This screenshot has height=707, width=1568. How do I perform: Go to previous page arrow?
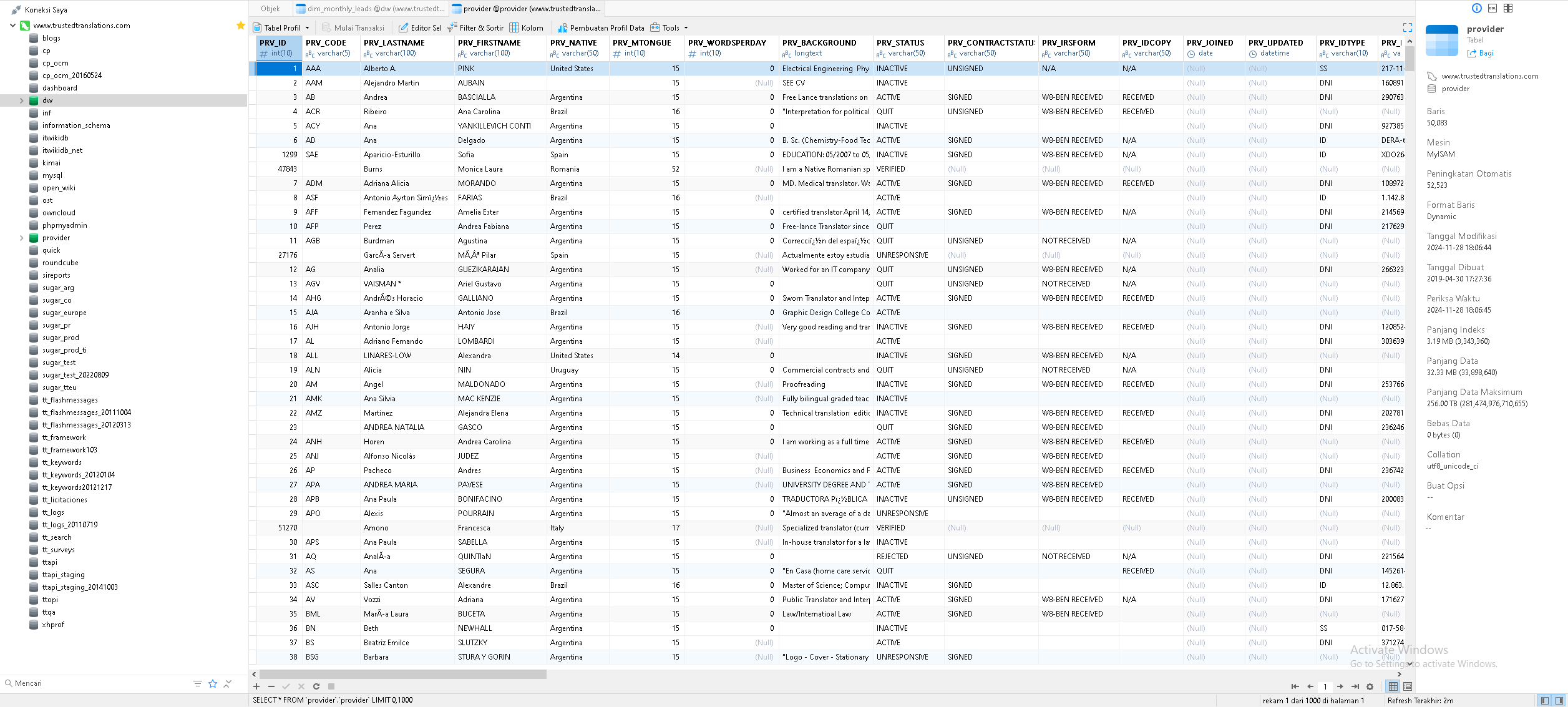1310,686
